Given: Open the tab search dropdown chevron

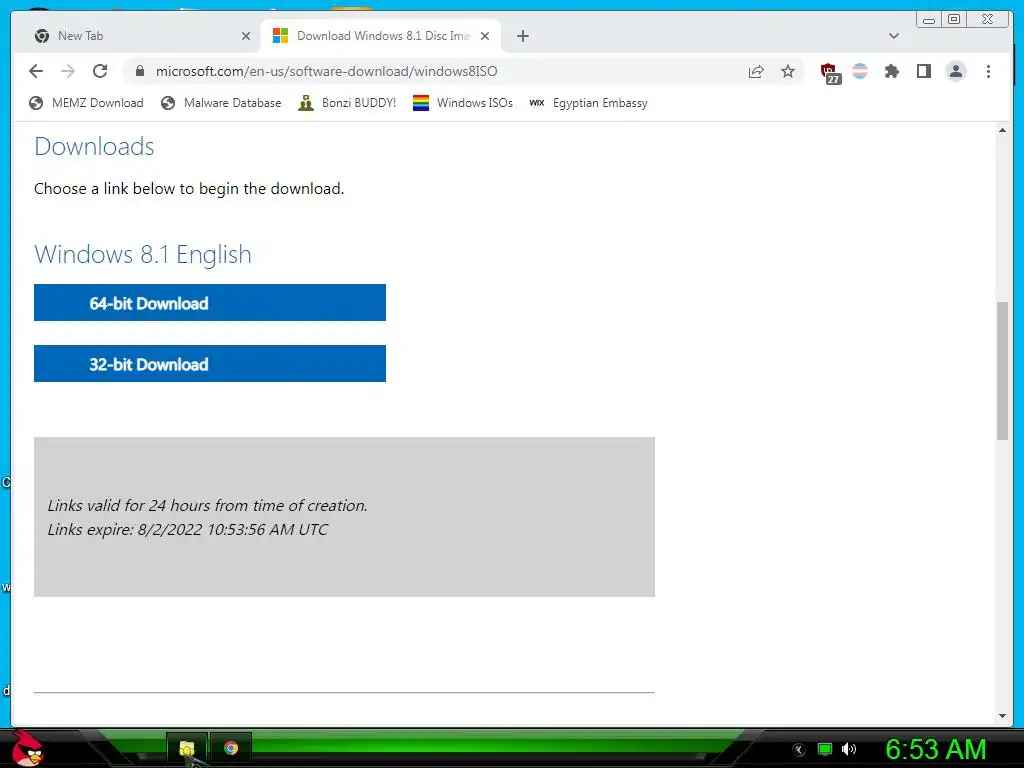Looking at the screenshot, I should point(893,36).
